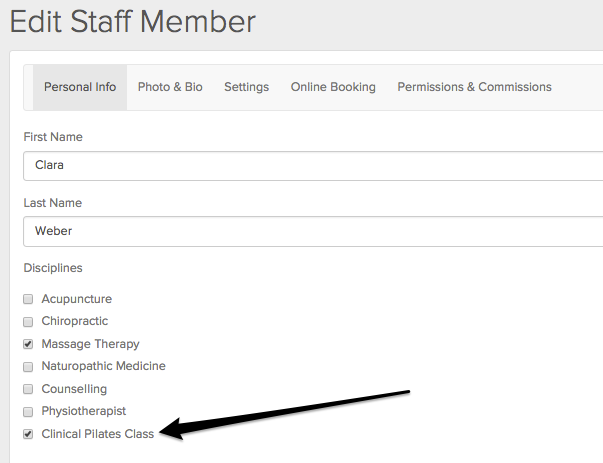Select the Personal Info tab
Viewport: 603px width, 463px height.
click(x=80, y=87)
